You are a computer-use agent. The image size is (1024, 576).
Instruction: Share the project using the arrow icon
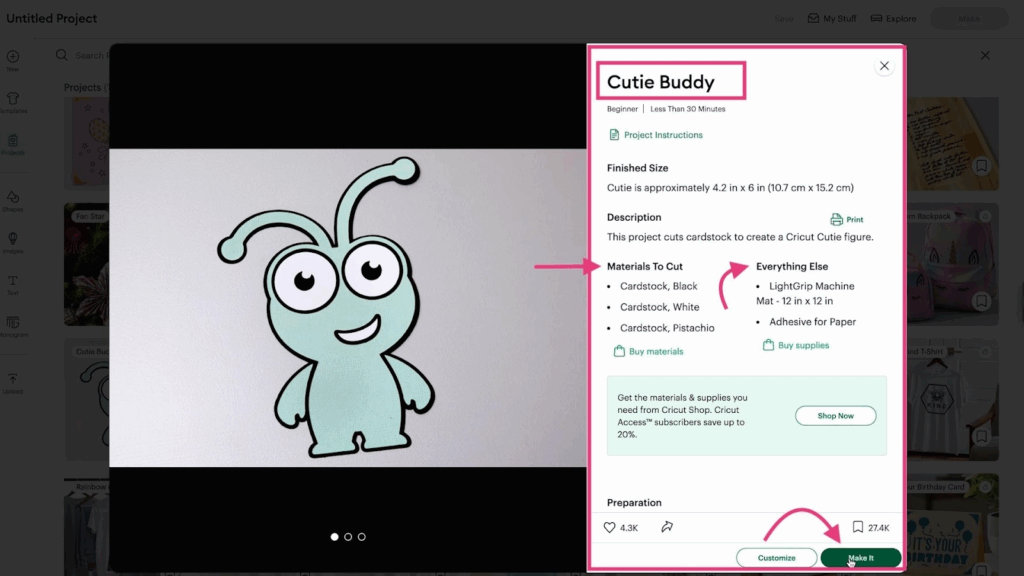click(667, 526)
